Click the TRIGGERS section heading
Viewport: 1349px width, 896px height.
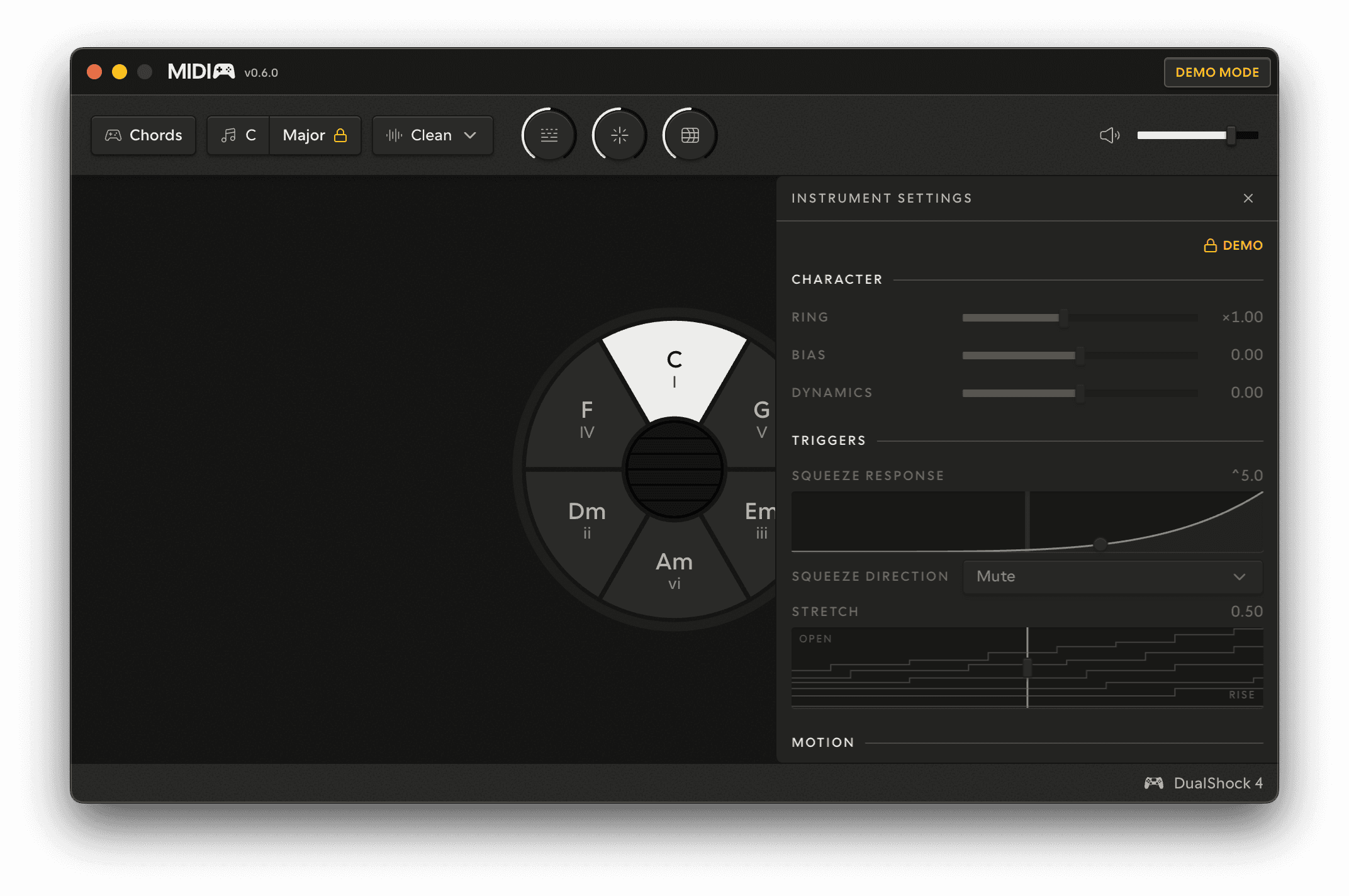coord(829,440)
